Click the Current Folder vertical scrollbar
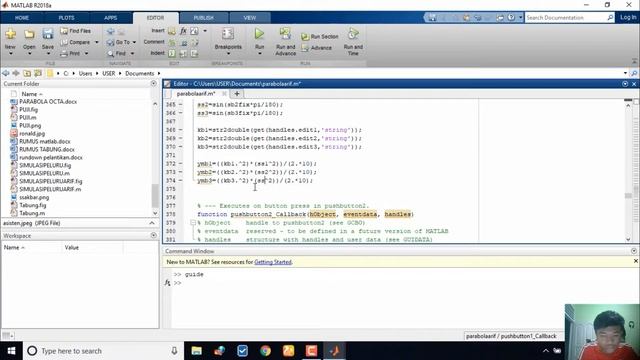The height and width of the screenshot is (360, 640). tap(155, 159)
